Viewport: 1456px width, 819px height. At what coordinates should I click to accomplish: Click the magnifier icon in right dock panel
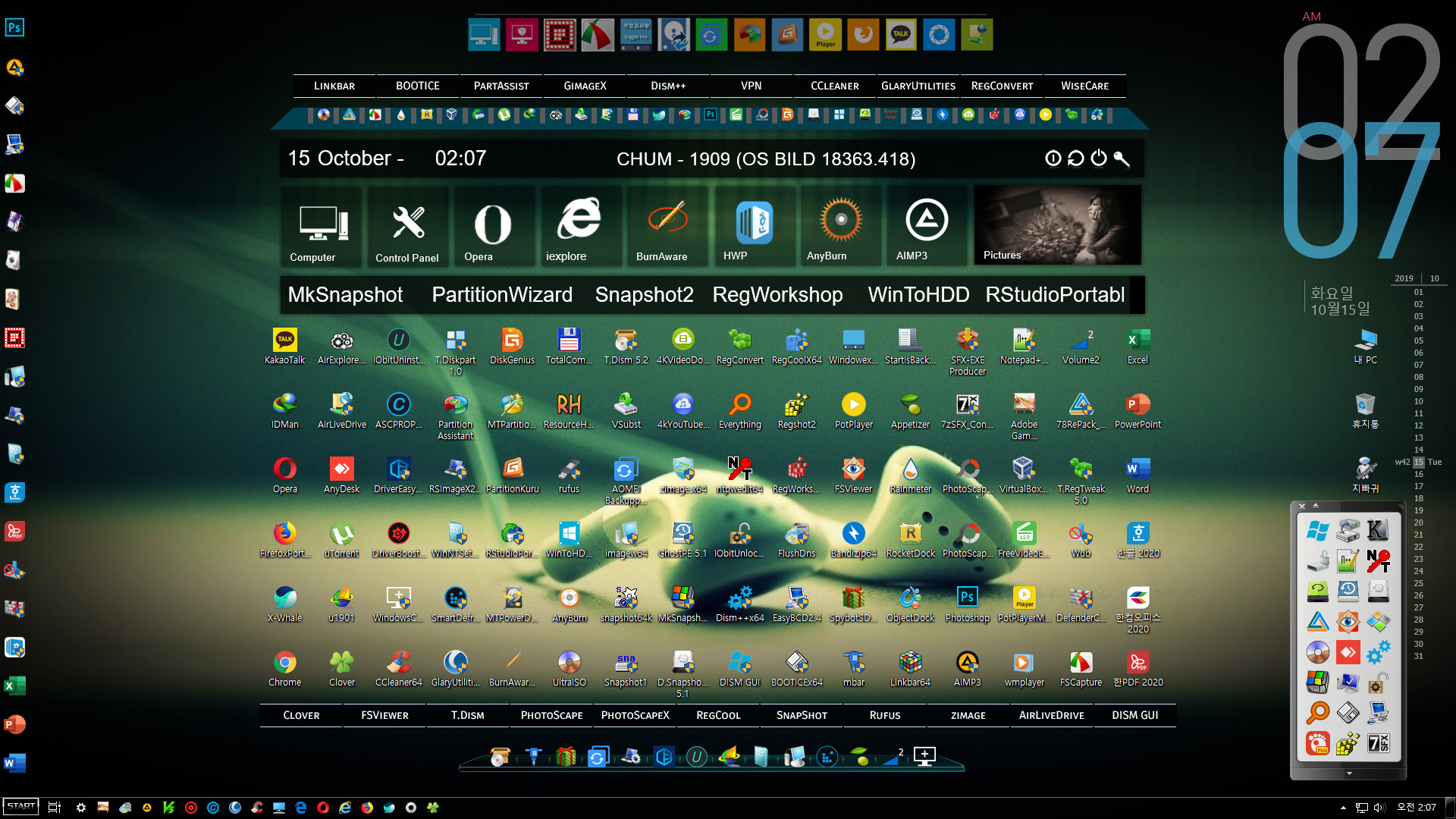[x=1318, y=713]
